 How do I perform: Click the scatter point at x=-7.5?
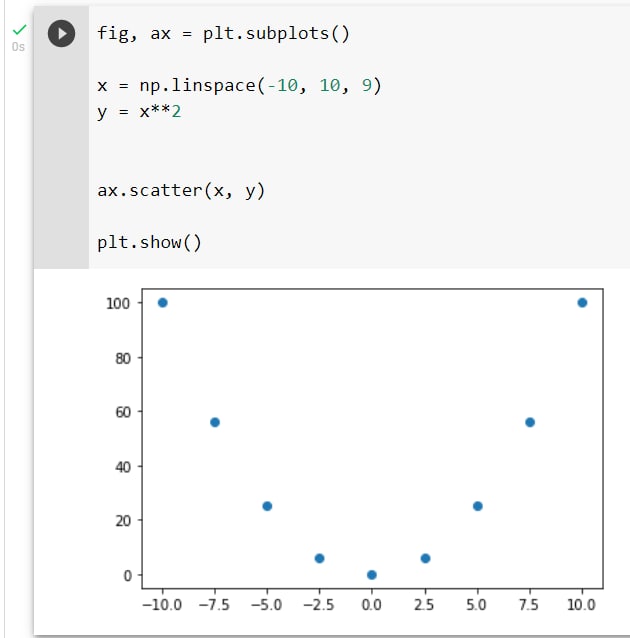click(215, 422)
